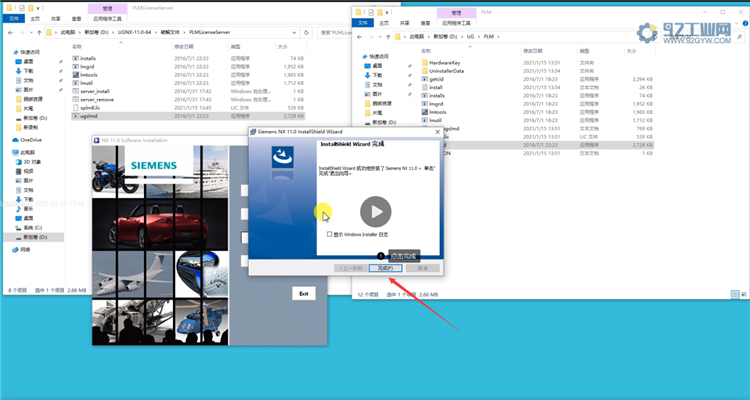Viewport: 750px width, 400px height.
Task: Close the Siemens NX 11.0 InstallShield Wizard dialog
Action: click(x=437, y=132)
